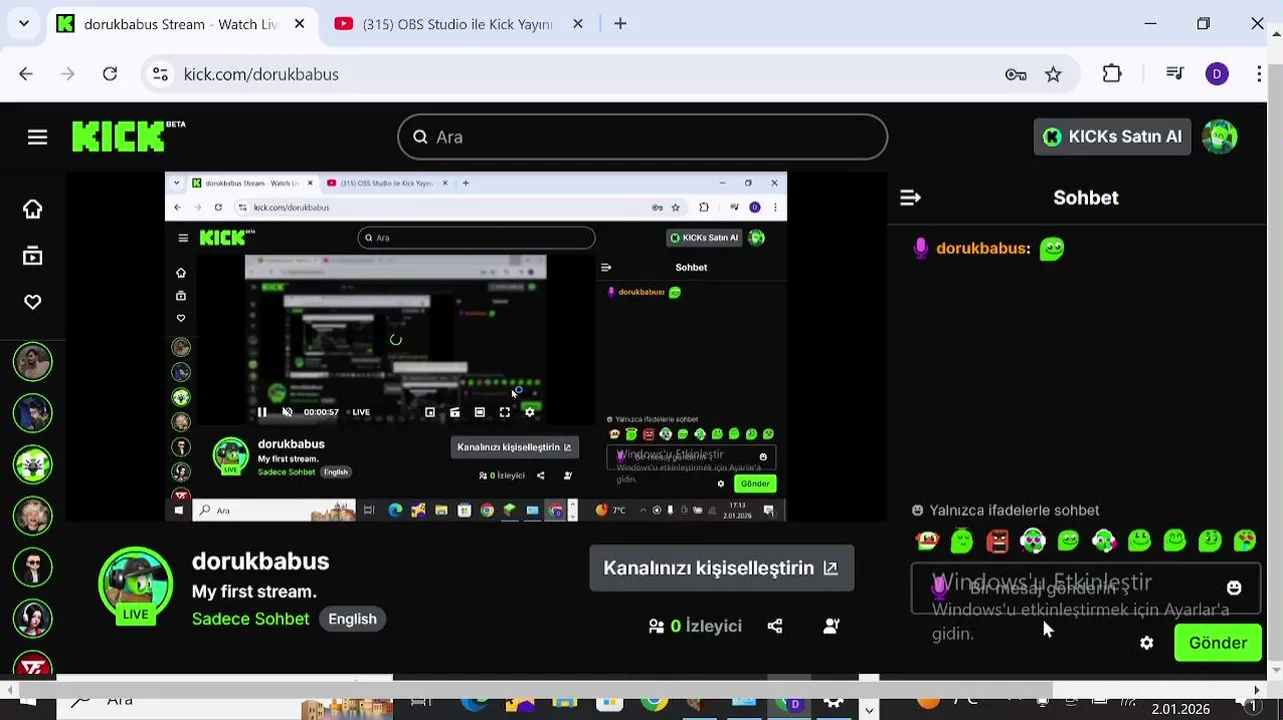Open chat settings gear icon

(1147, 643)
